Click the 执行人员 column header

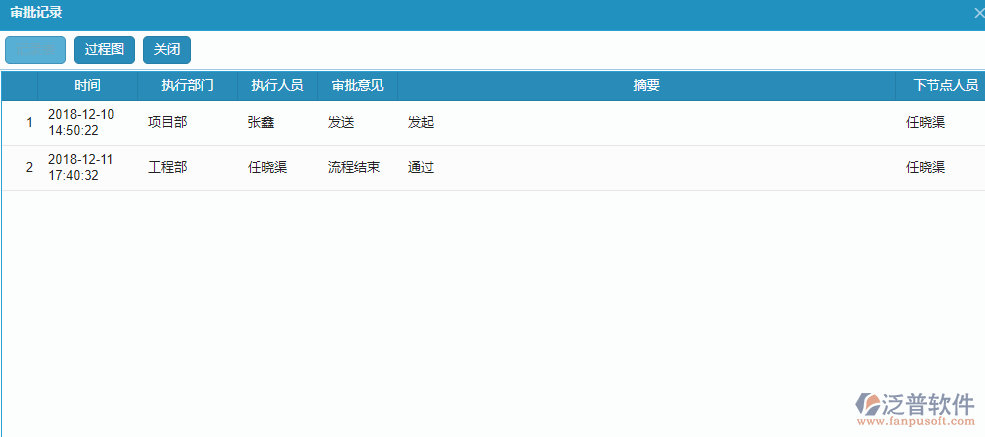[277, 86]
